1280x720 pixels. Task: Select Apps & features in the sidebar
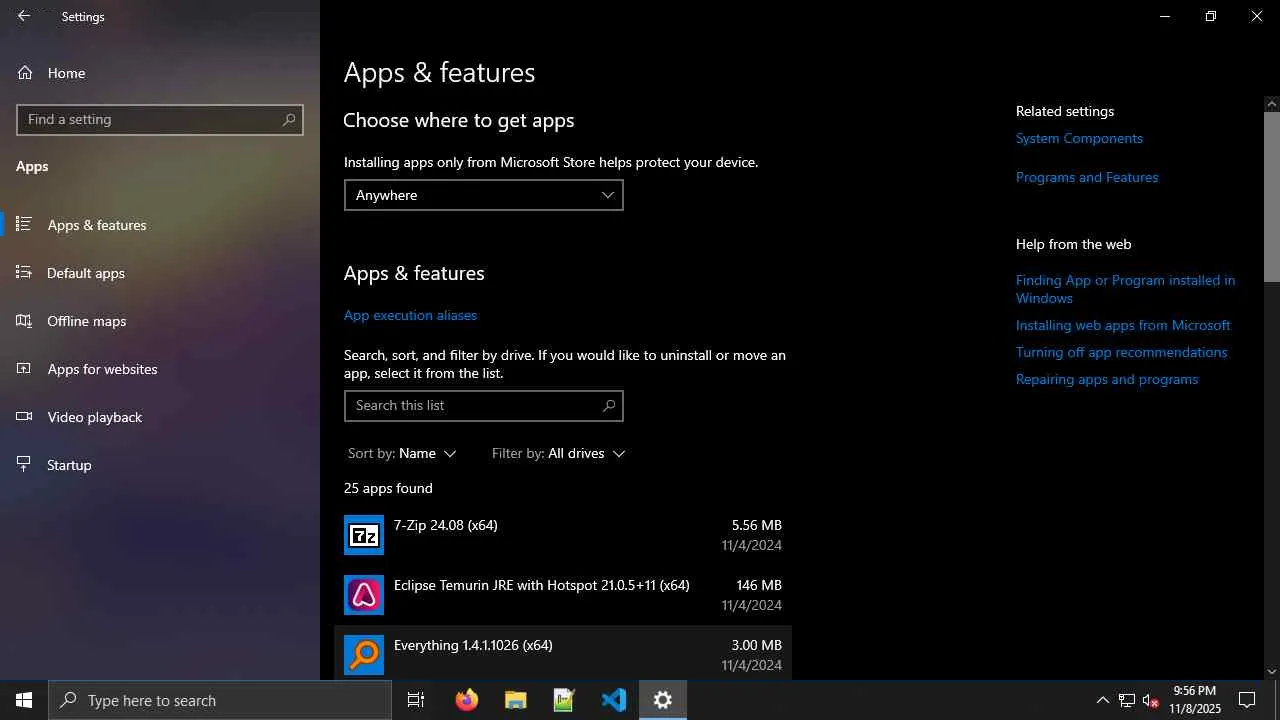(160, 225)
